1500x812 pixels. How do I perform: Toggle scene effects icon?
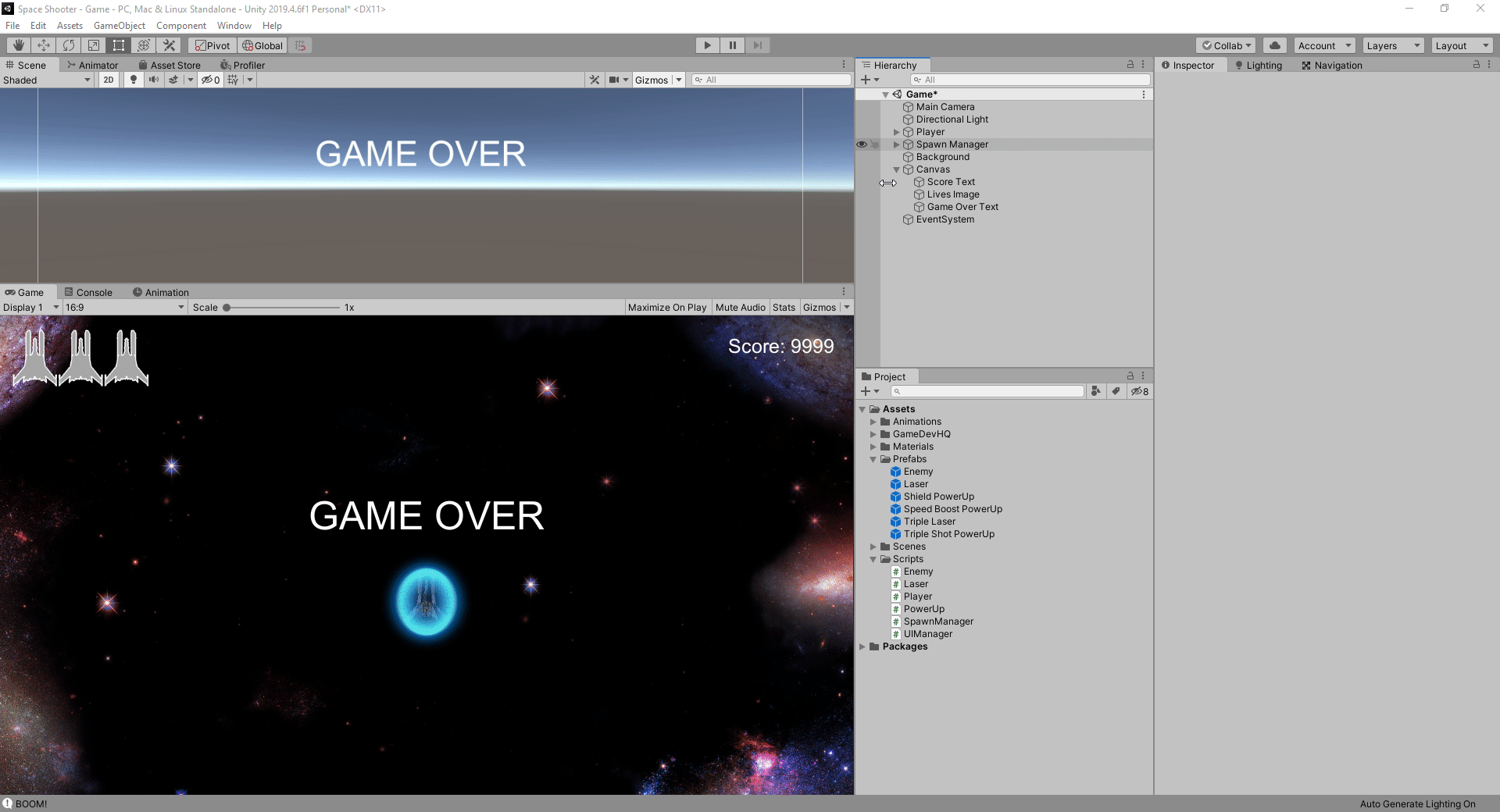173,80
